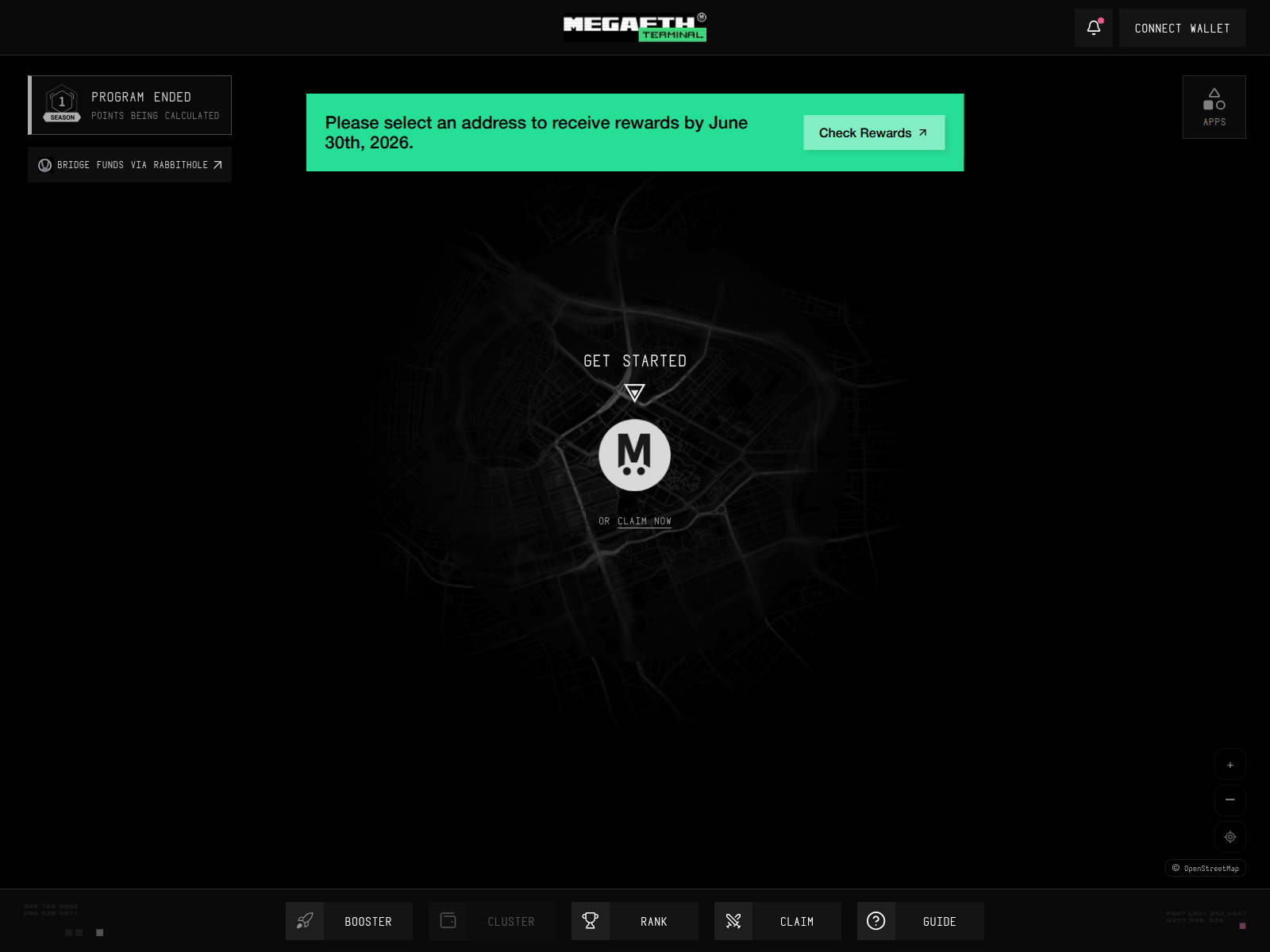Open the Rank tab

635,921
